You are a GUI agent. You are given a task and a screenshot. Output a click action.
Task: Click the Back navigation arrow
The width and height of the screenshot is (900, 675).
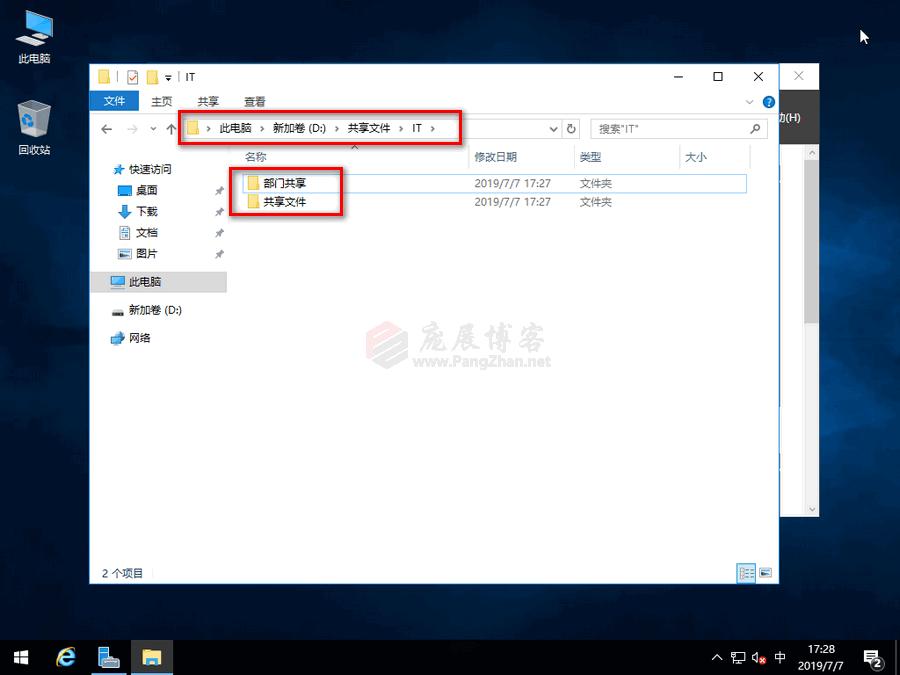point(107,129)
